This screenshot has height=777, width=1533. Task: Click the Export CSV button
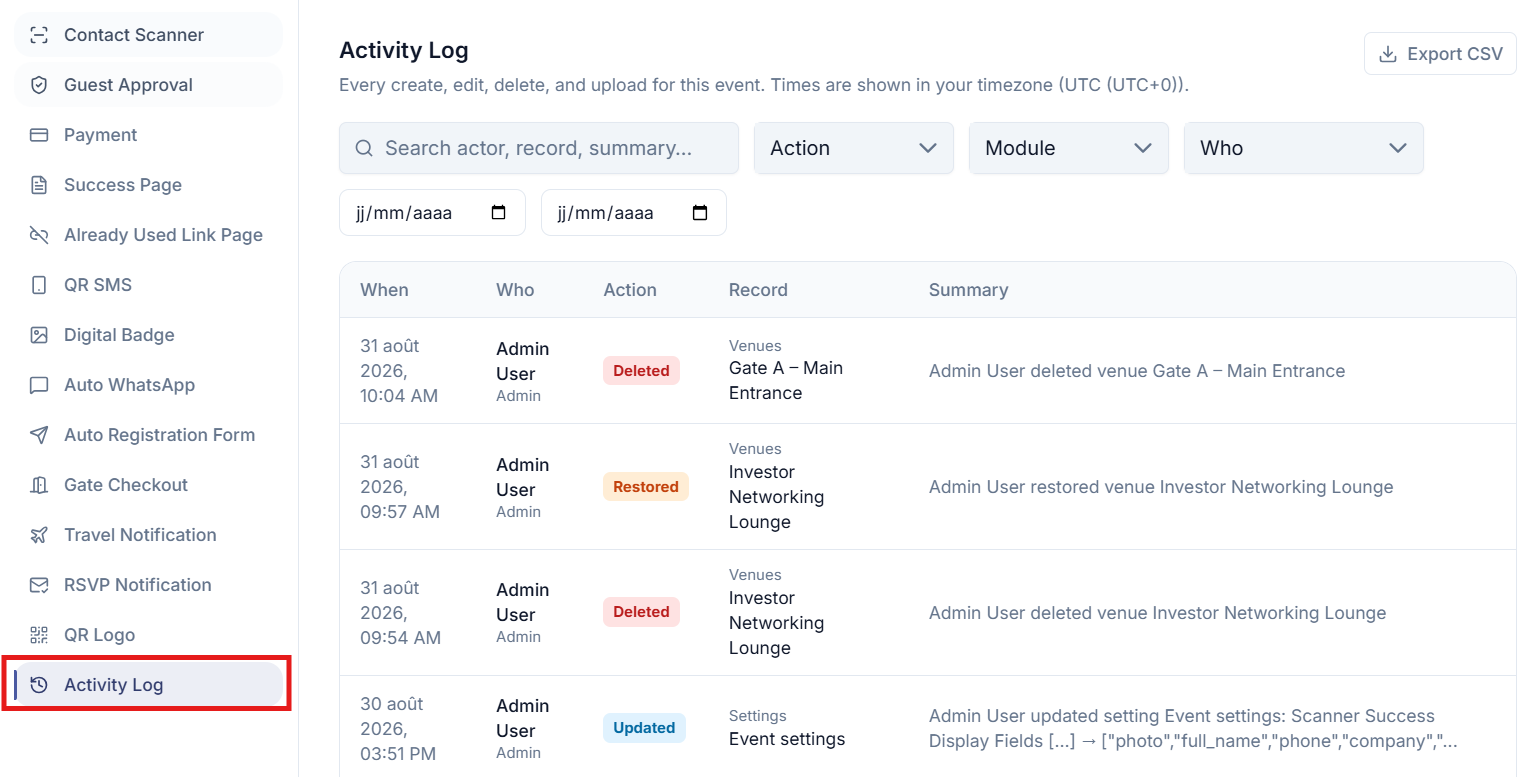point(1440,54)
